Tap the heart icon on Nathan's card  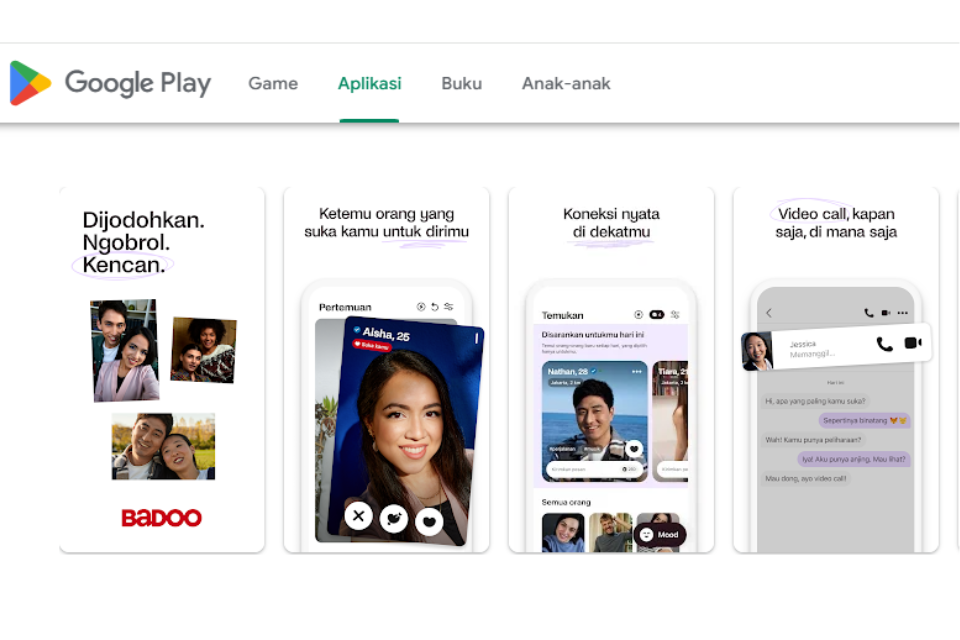coord(634,449)
